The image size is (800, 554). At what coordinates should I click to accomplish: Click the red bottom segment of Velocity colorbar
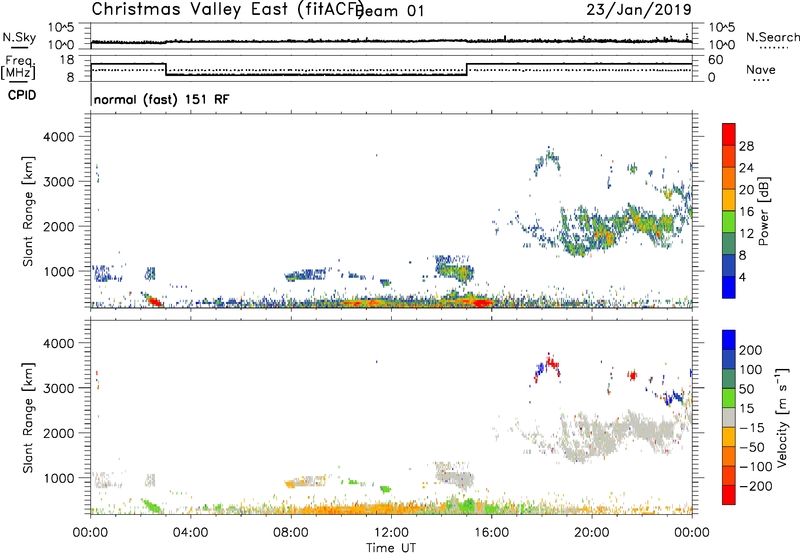click(729, 495)
